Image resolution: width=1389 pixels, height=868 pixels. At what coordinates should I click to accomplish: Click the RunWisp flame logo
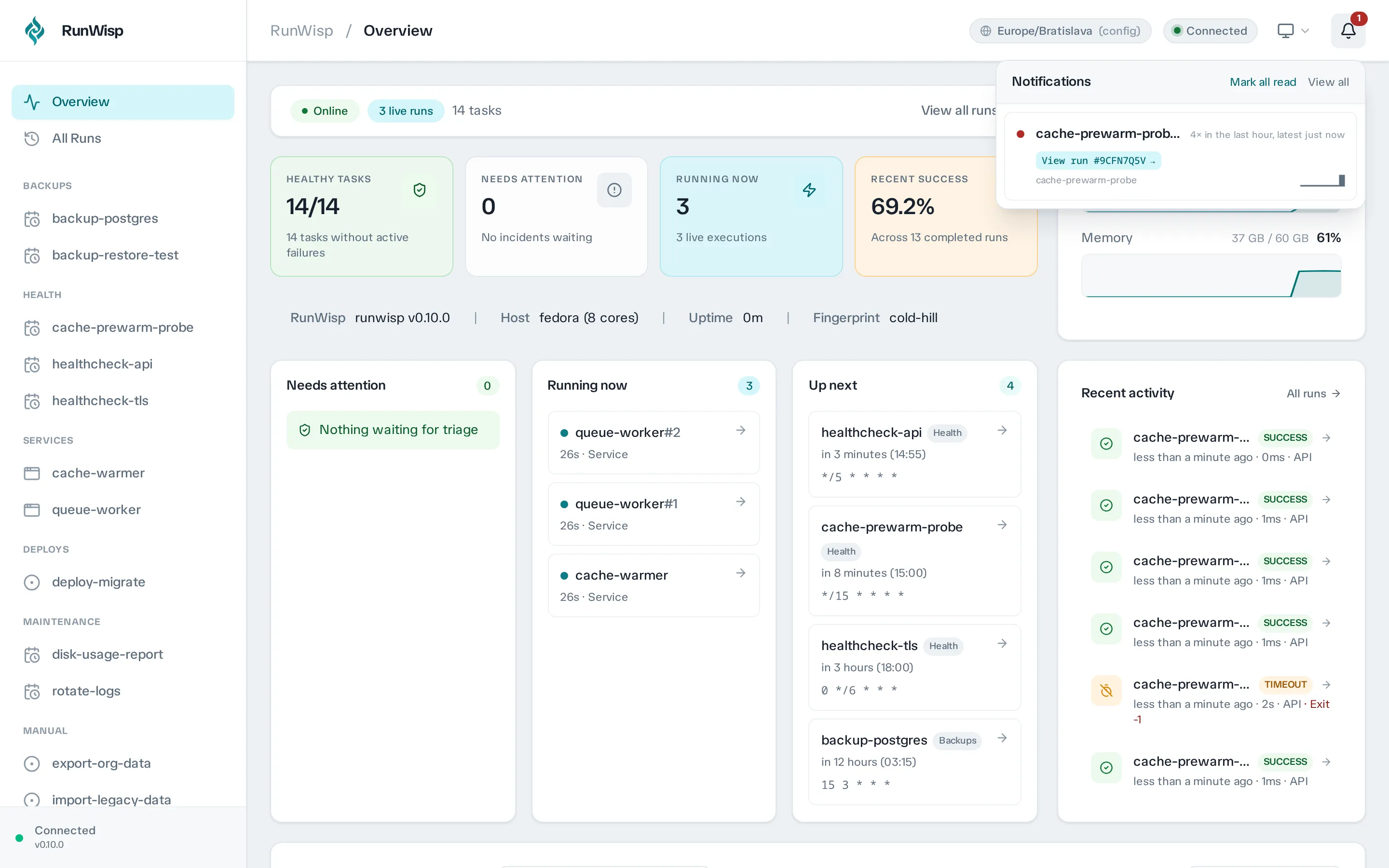[35, 30]
